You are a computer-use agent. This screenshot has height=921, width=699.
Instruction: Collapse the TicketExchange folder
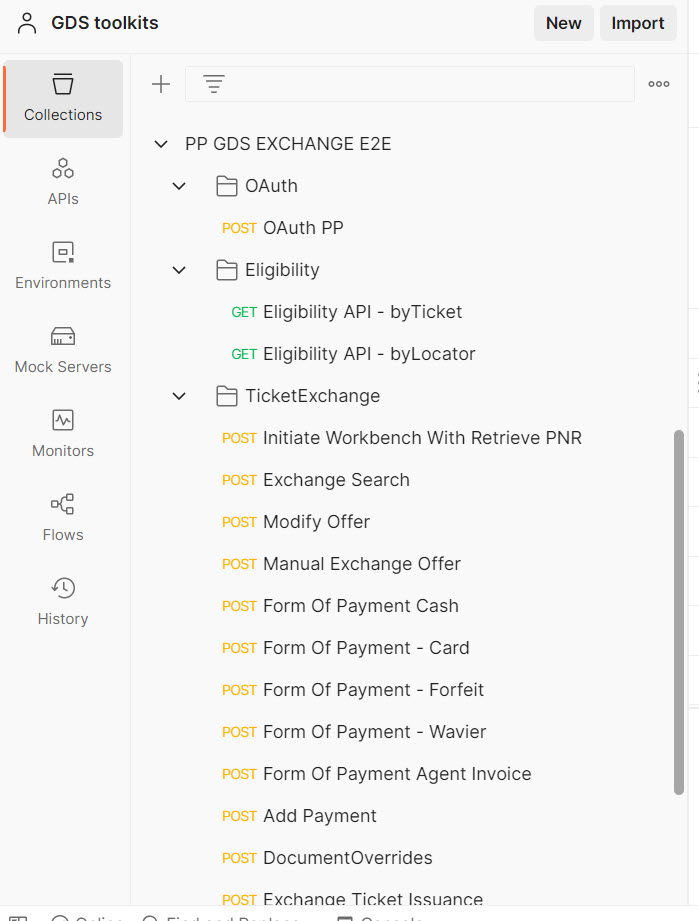179,396
